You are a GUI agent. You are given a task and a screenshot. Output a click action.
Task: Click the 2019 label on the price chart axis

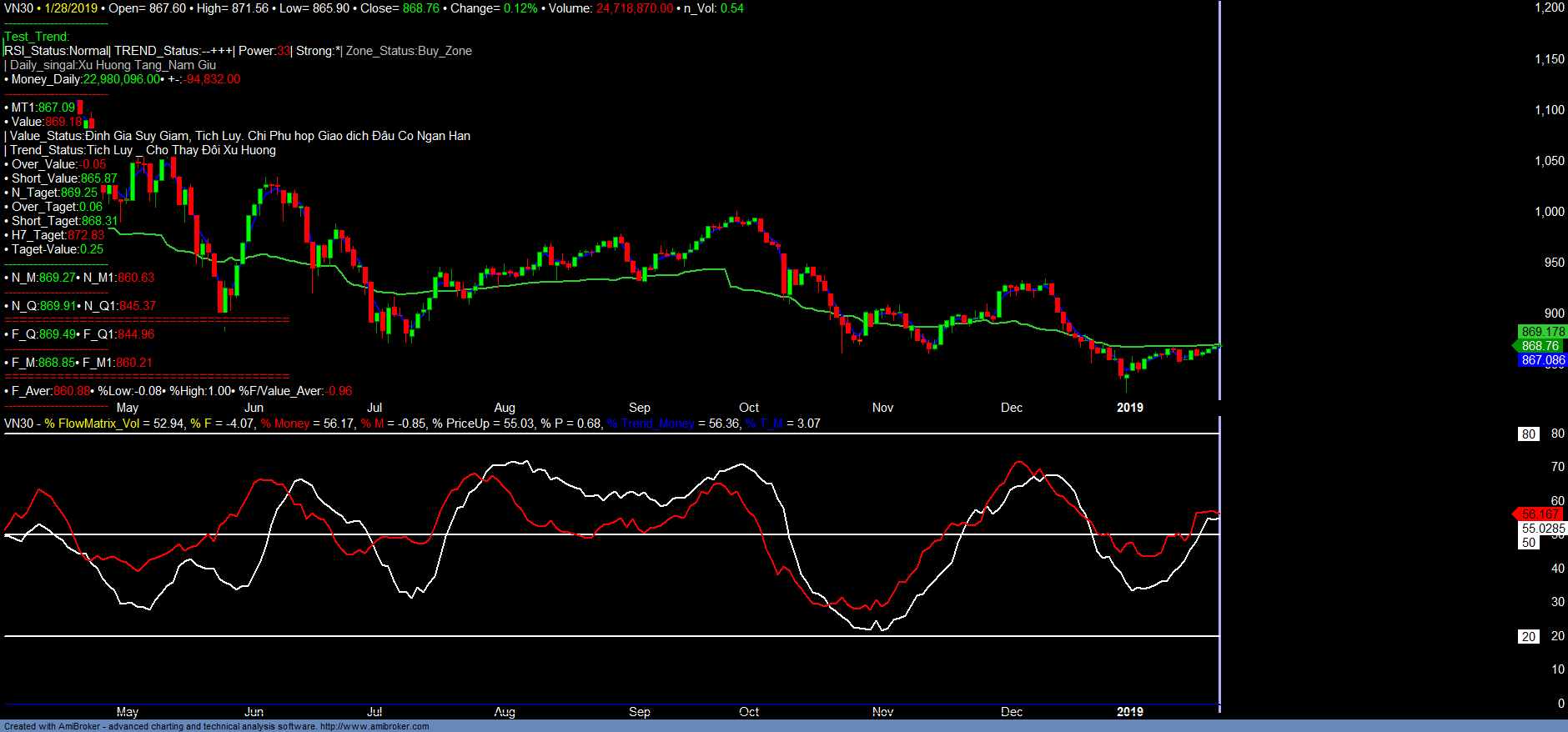1129,408
